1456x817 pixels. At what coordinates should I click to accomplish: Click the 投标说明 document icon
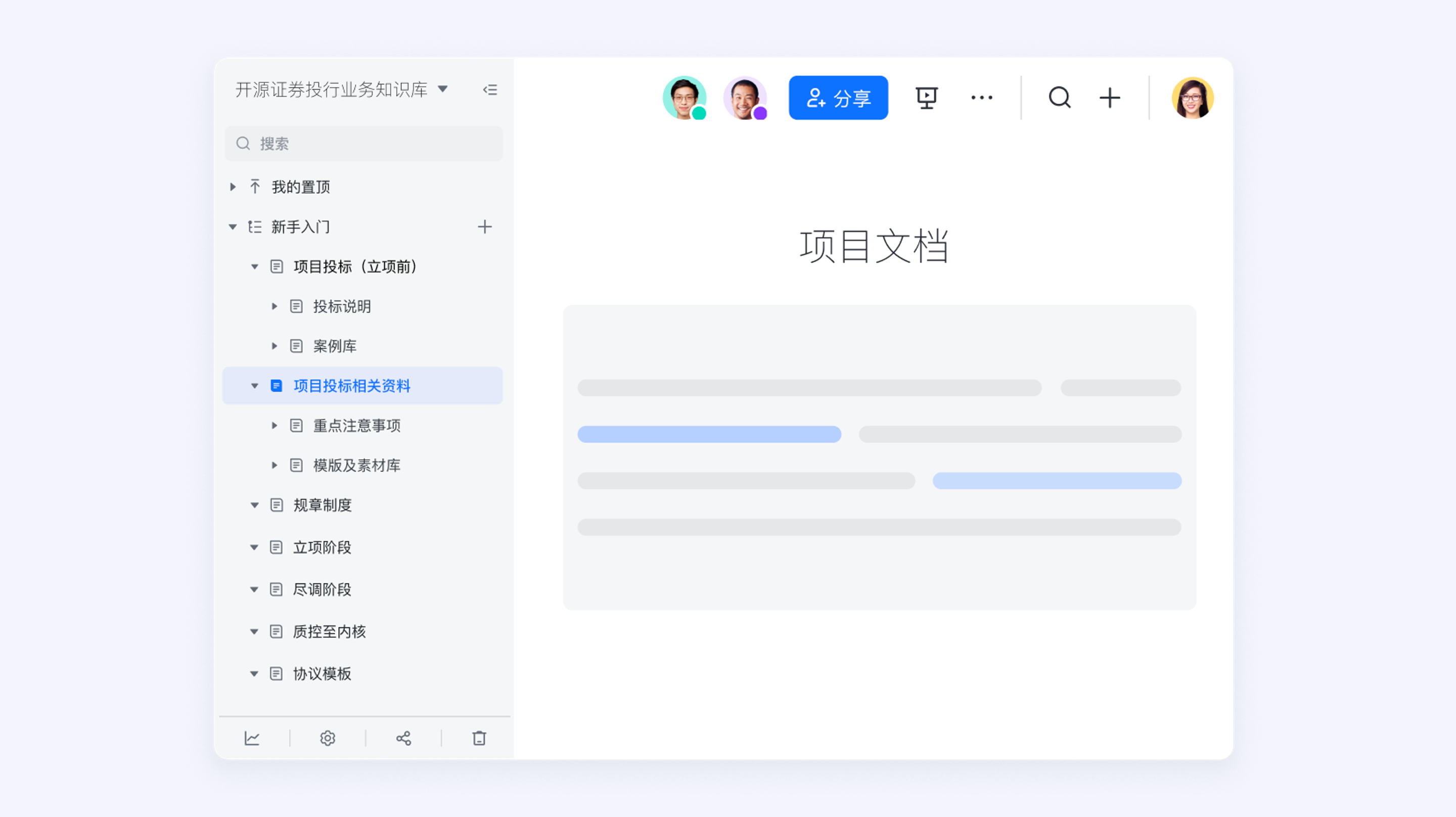296,306
